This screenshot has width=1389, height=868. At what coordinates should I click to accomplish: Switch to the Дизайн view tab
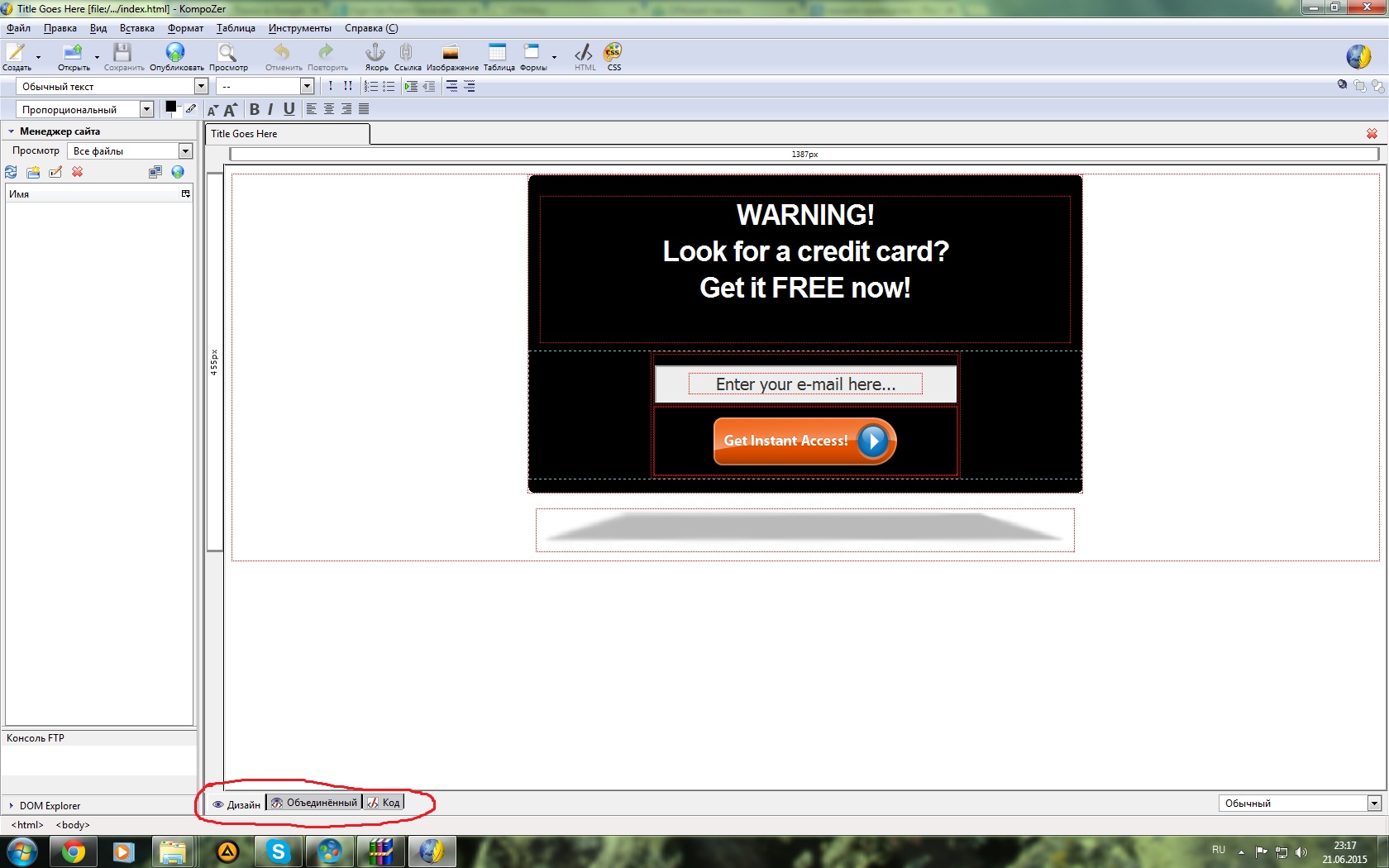[x=236, y=804]
